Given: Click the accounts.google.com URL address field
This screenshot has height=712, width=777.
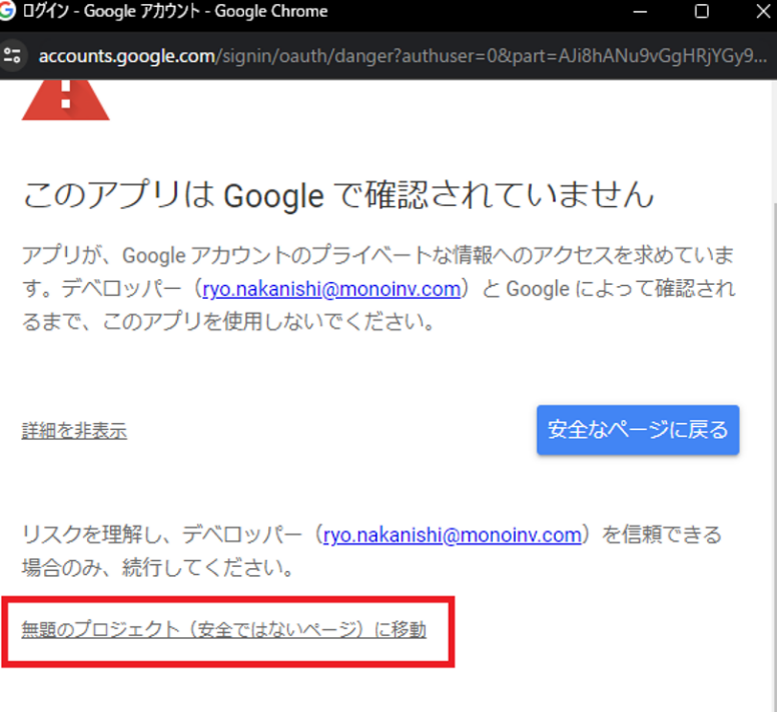Looking at the screenshot, I should click(402, 56).
